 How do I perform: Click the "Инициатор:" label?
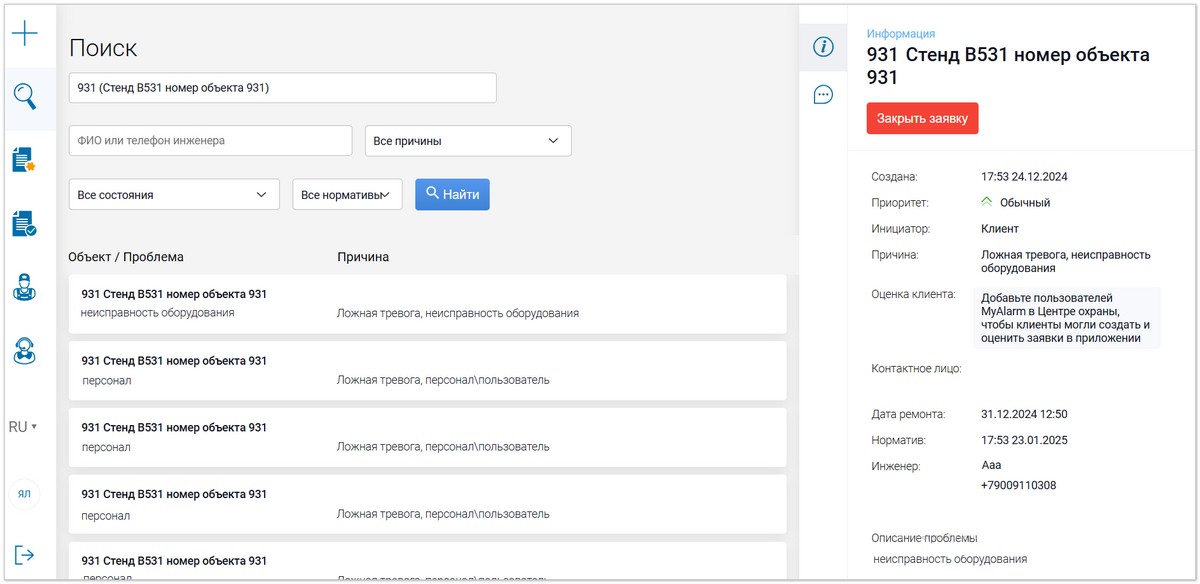(x=901, y=229)
